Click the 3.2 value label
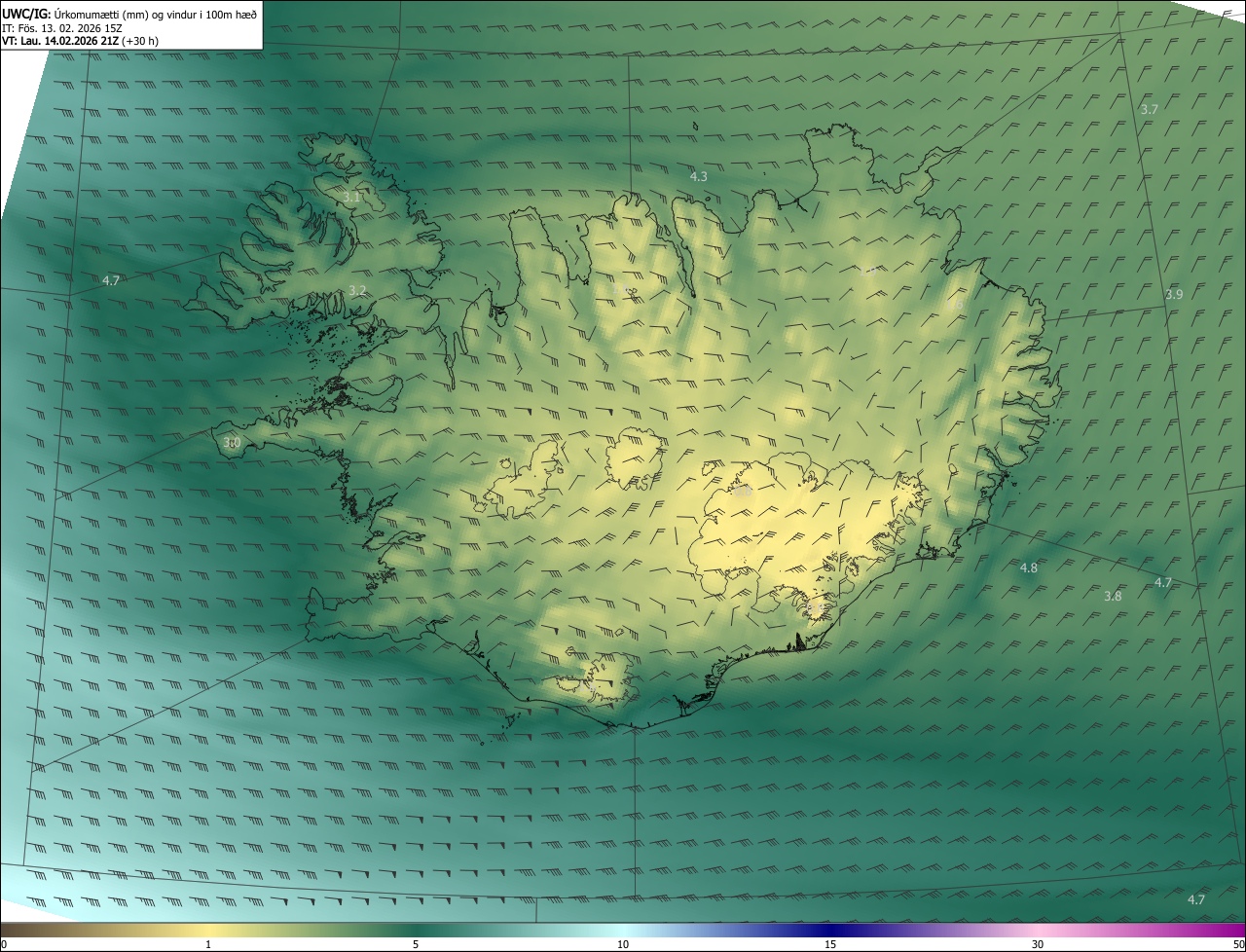This screenshot has width=1246, height=952. [x=357, y=290]
